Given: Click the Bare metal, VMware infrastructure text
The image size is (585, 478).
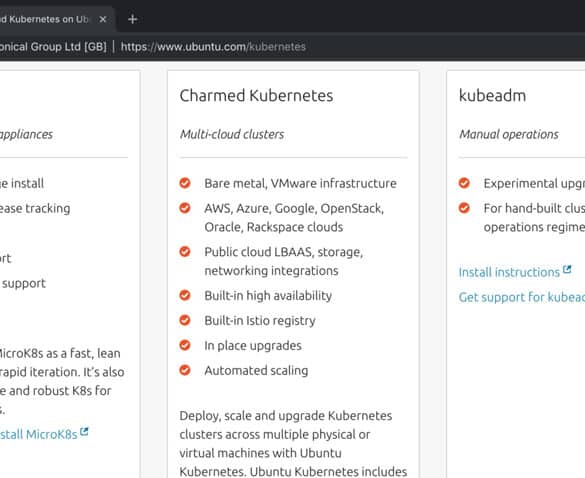Looking at the screenshot, I should 300,184.
